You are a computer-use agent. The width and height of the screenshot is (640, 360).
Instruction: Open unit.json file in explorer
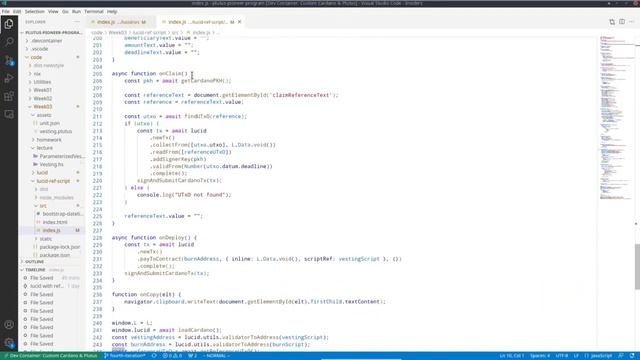click(49, 123)
